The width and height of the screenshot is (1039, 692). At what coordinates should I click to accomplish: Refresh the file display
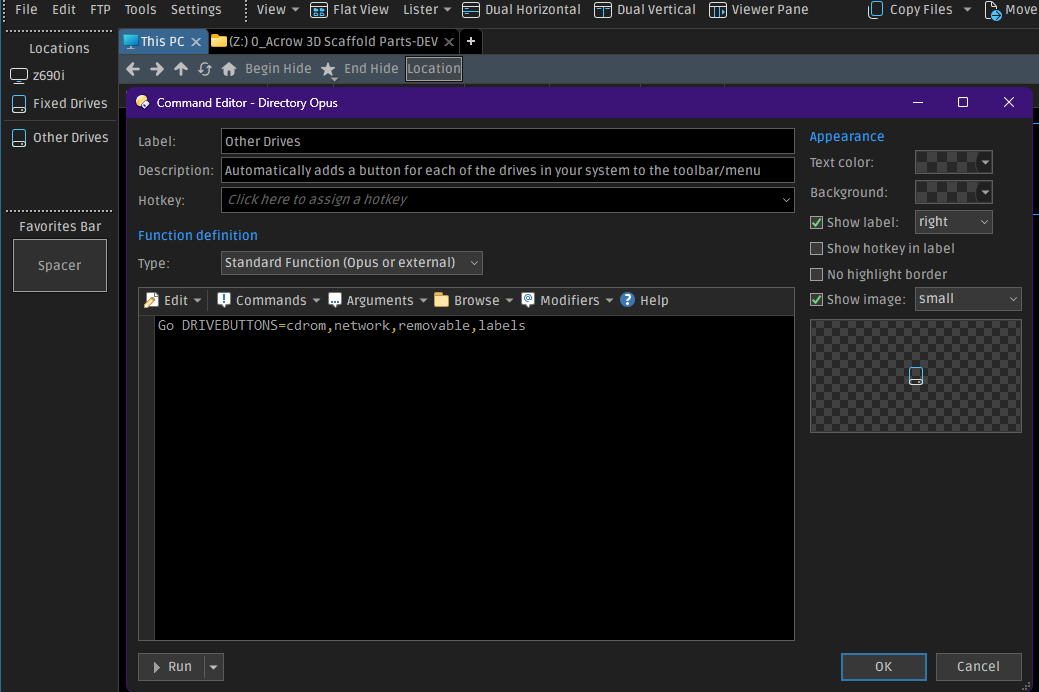pos(205,69)
